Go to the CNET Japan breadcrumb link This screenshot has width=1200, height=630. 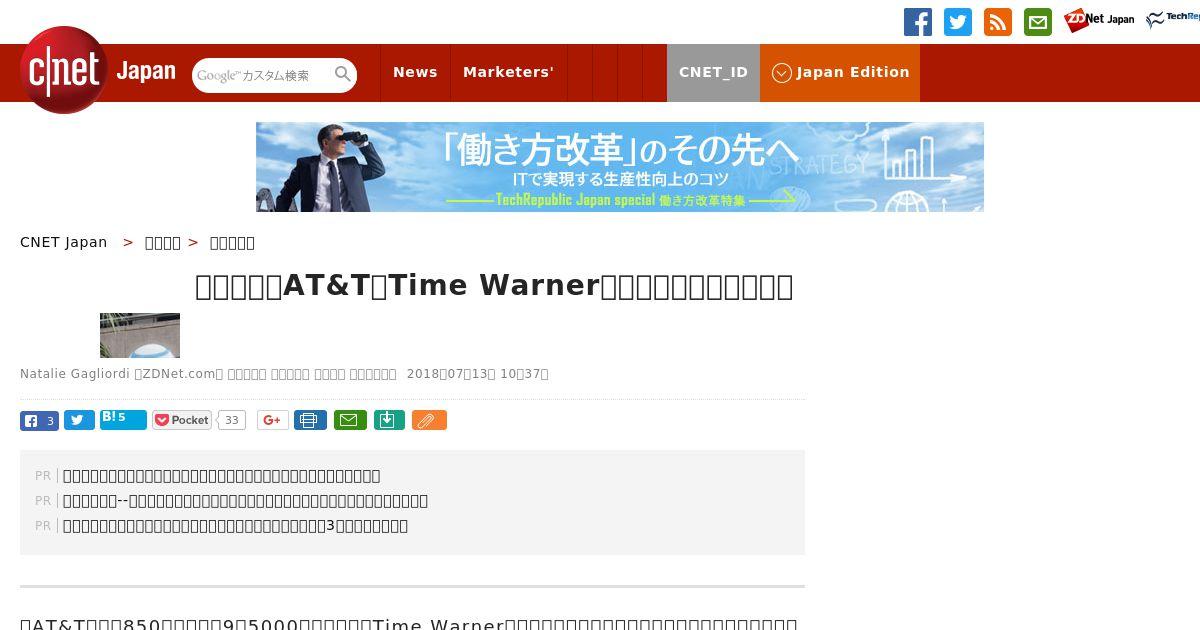coord(64,242)
